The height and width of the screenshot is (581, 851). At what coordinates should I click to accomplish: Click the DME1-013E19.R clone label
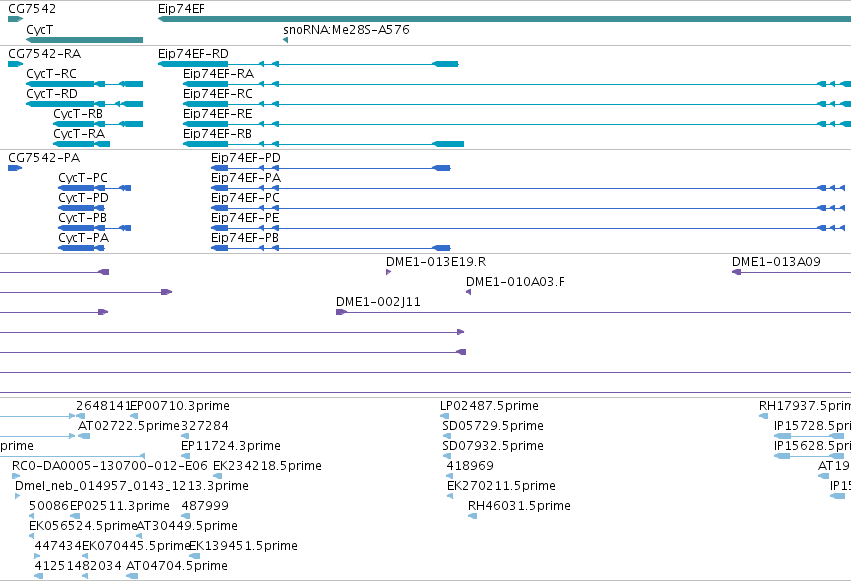tap(435, 261)
